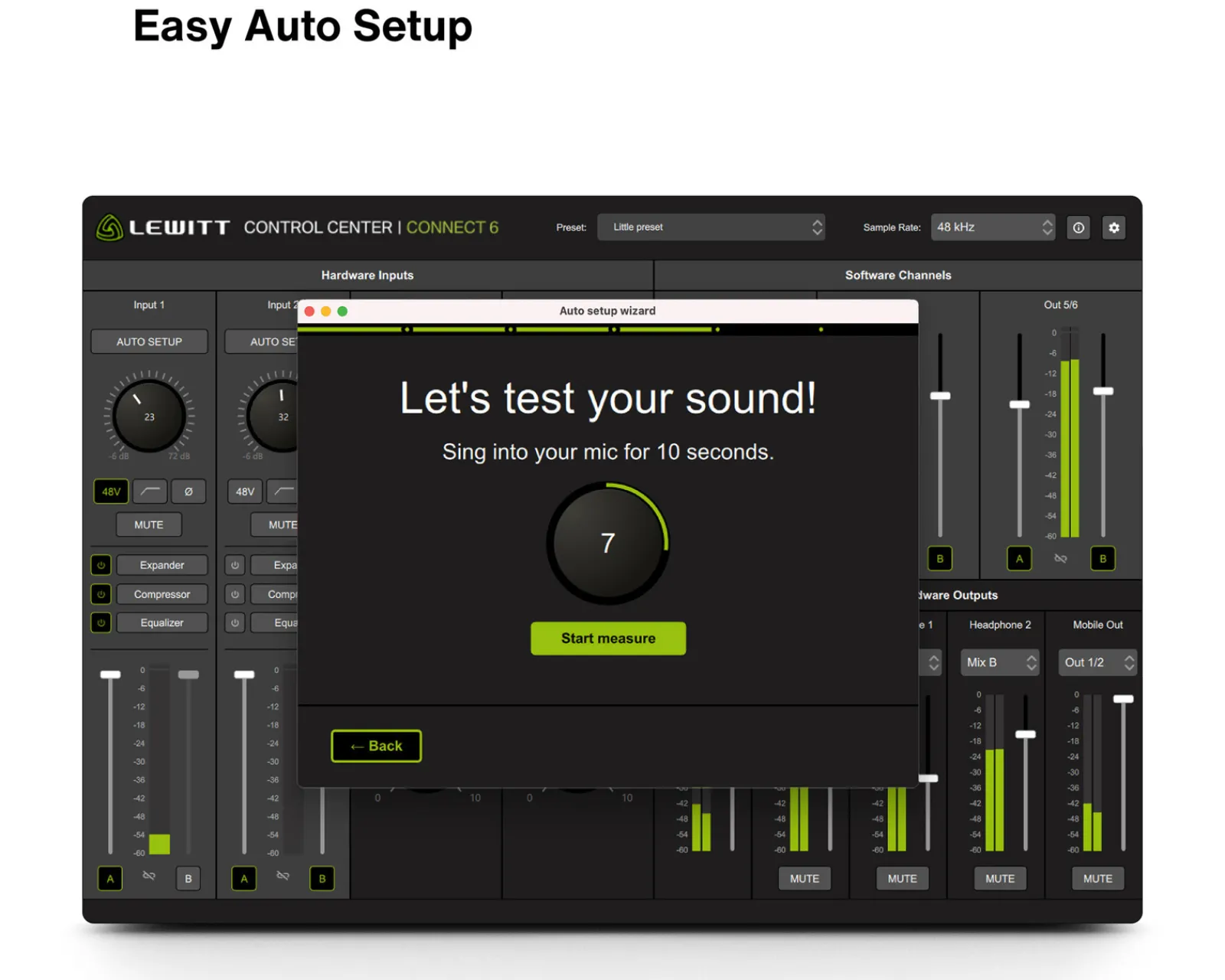Toggle Mix A button on Input 1
The image size is (1225, 980).
point(110,879)
